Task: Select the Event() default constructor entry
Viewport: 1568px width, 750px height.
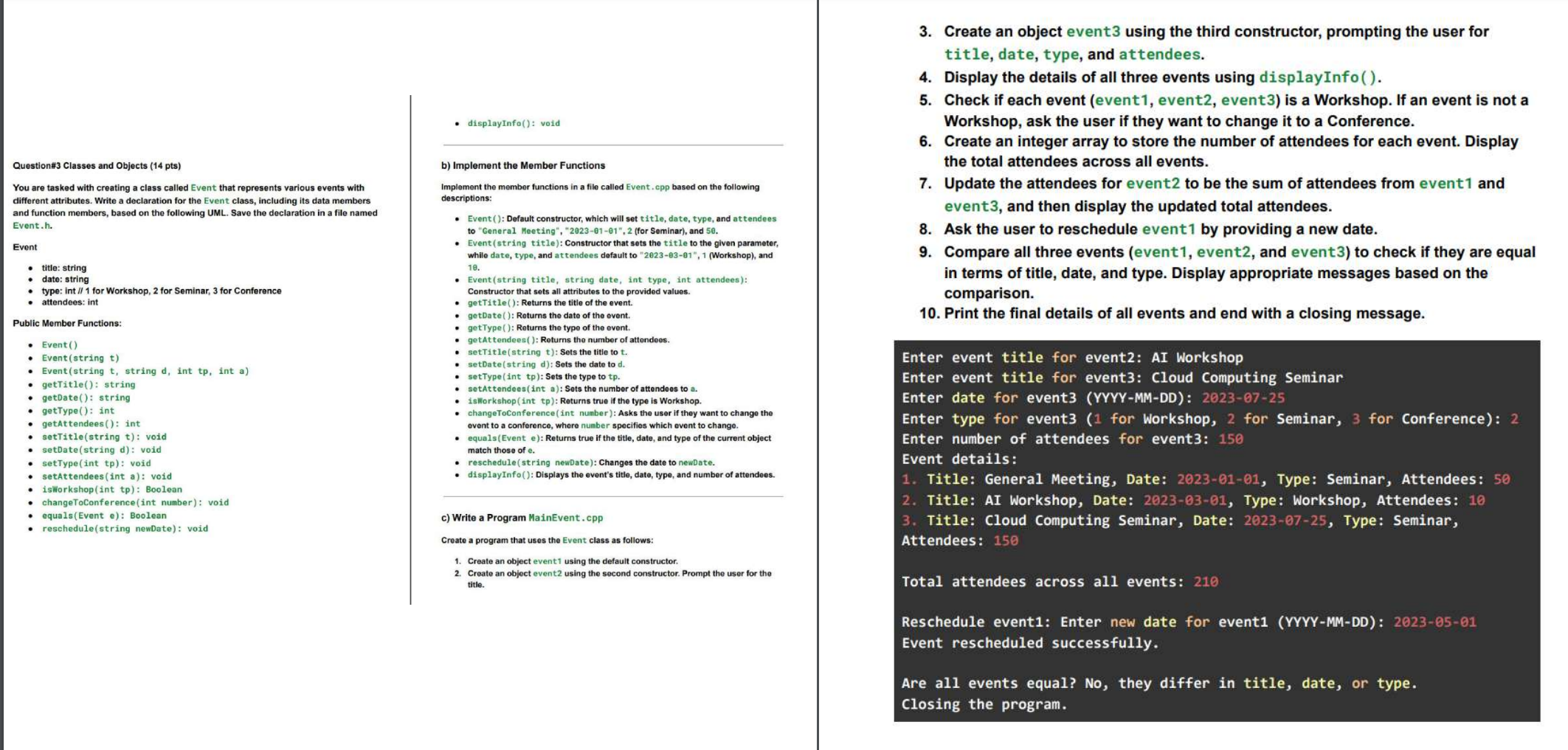Action: point(58,344)
